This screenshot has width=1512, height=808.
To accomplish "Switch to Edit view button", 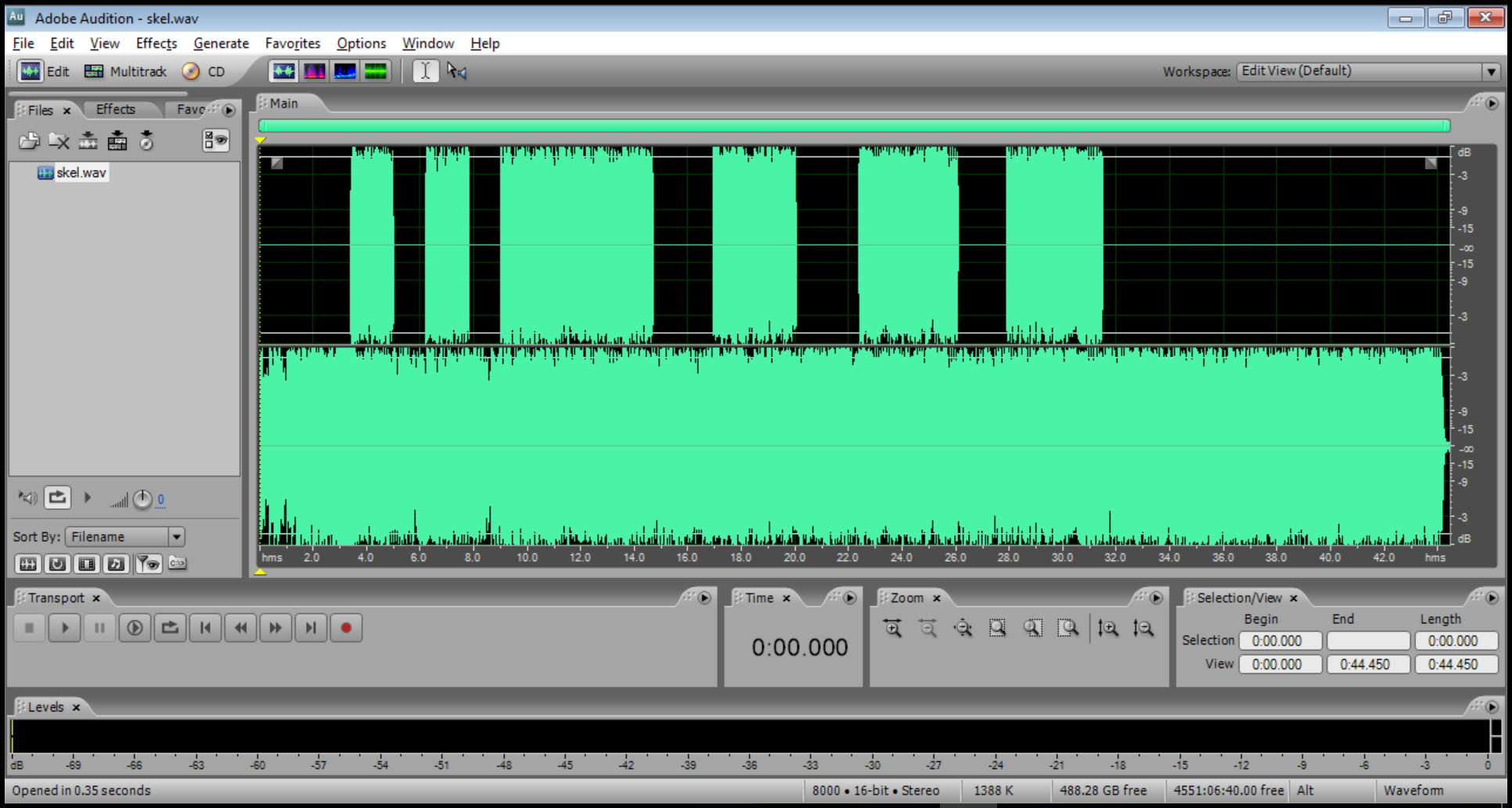I will pyautogui.click(x=44, y=71).
